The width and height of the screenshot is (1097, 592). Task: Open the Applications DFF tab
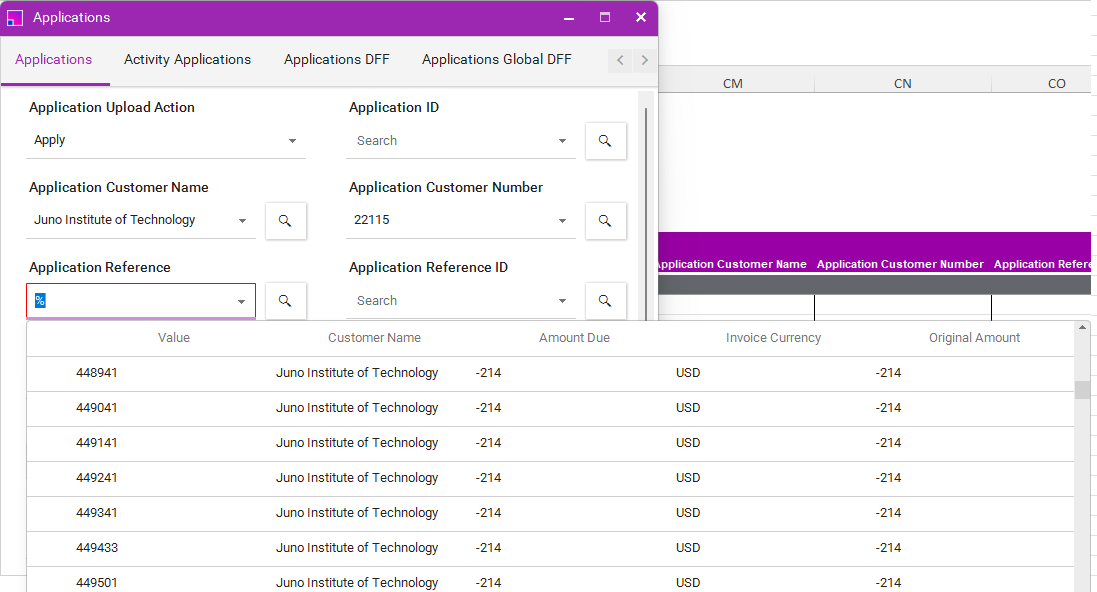(337, 59)
